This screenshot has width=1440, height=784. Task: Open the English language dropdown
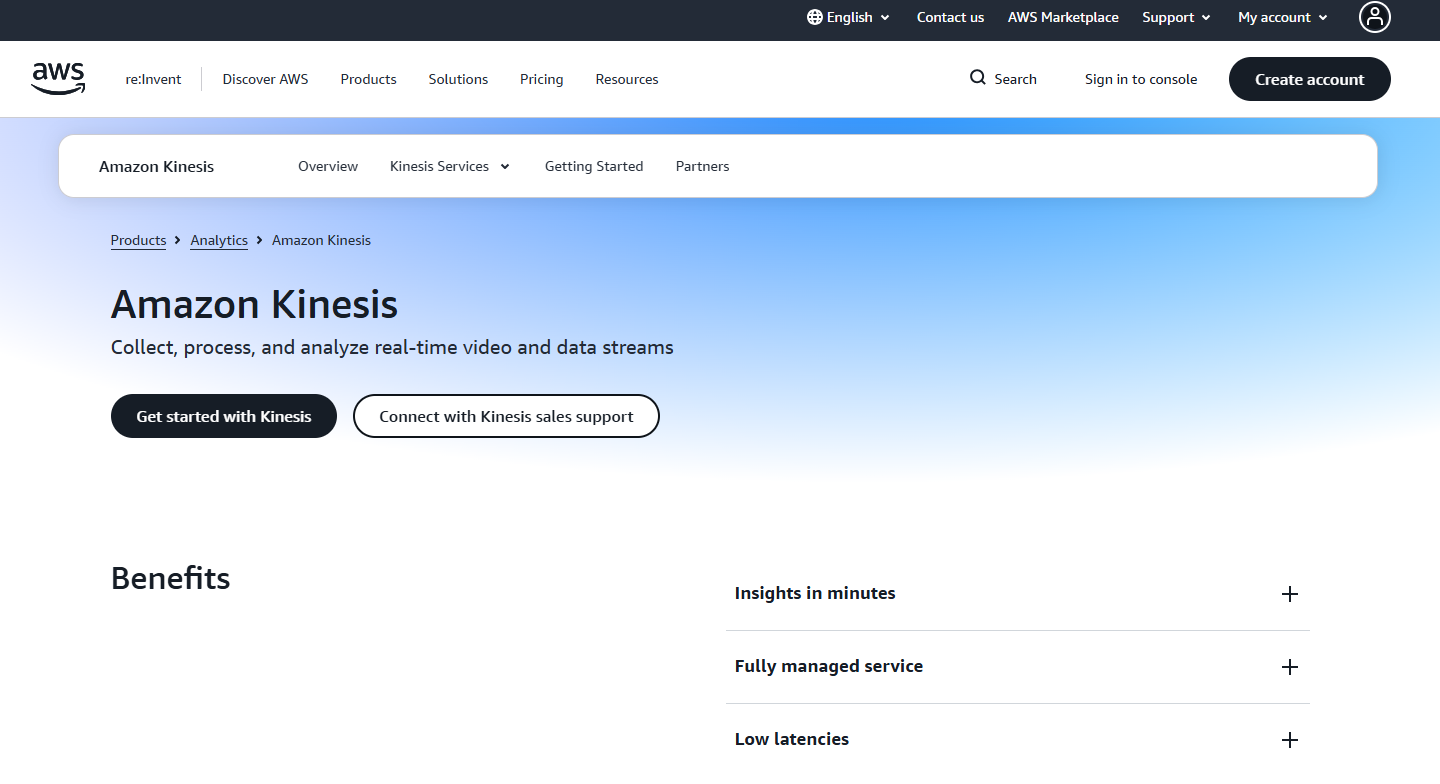point(849,17)
